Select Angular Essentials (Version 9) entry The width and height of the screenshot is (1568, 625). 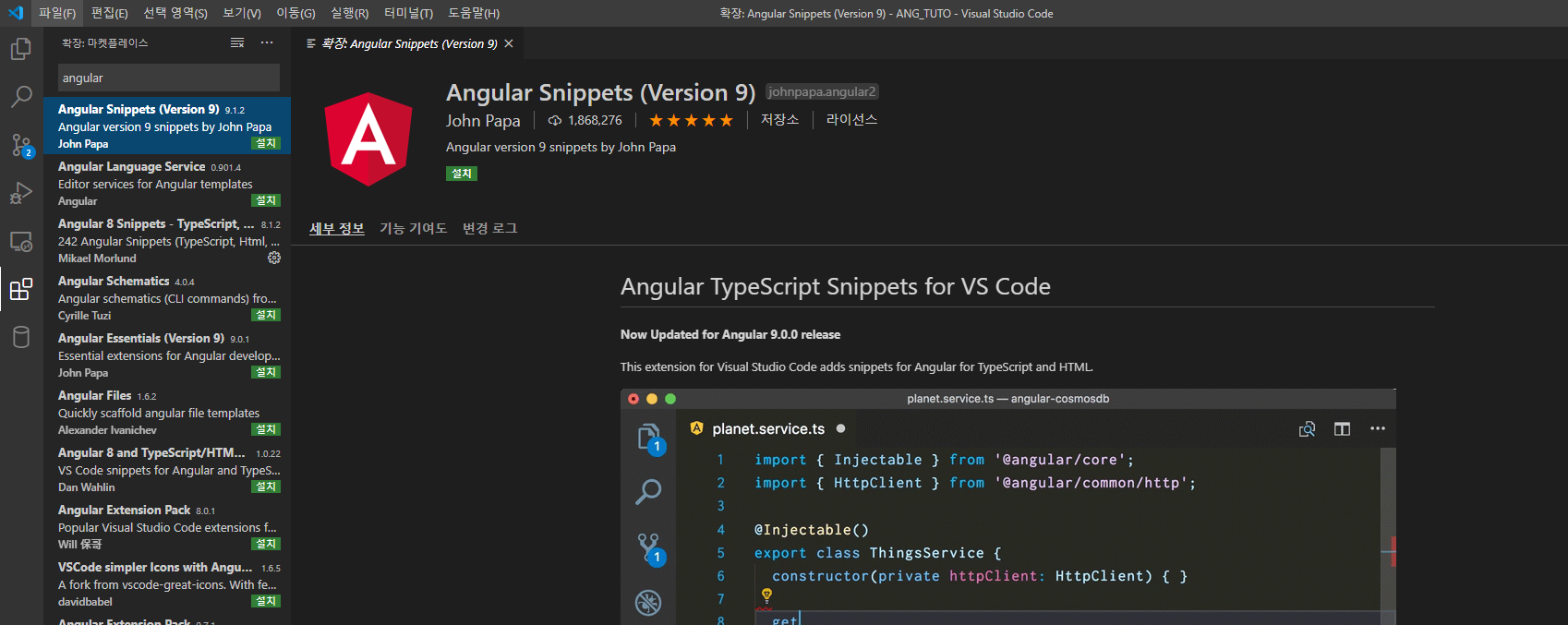(167, 355)
